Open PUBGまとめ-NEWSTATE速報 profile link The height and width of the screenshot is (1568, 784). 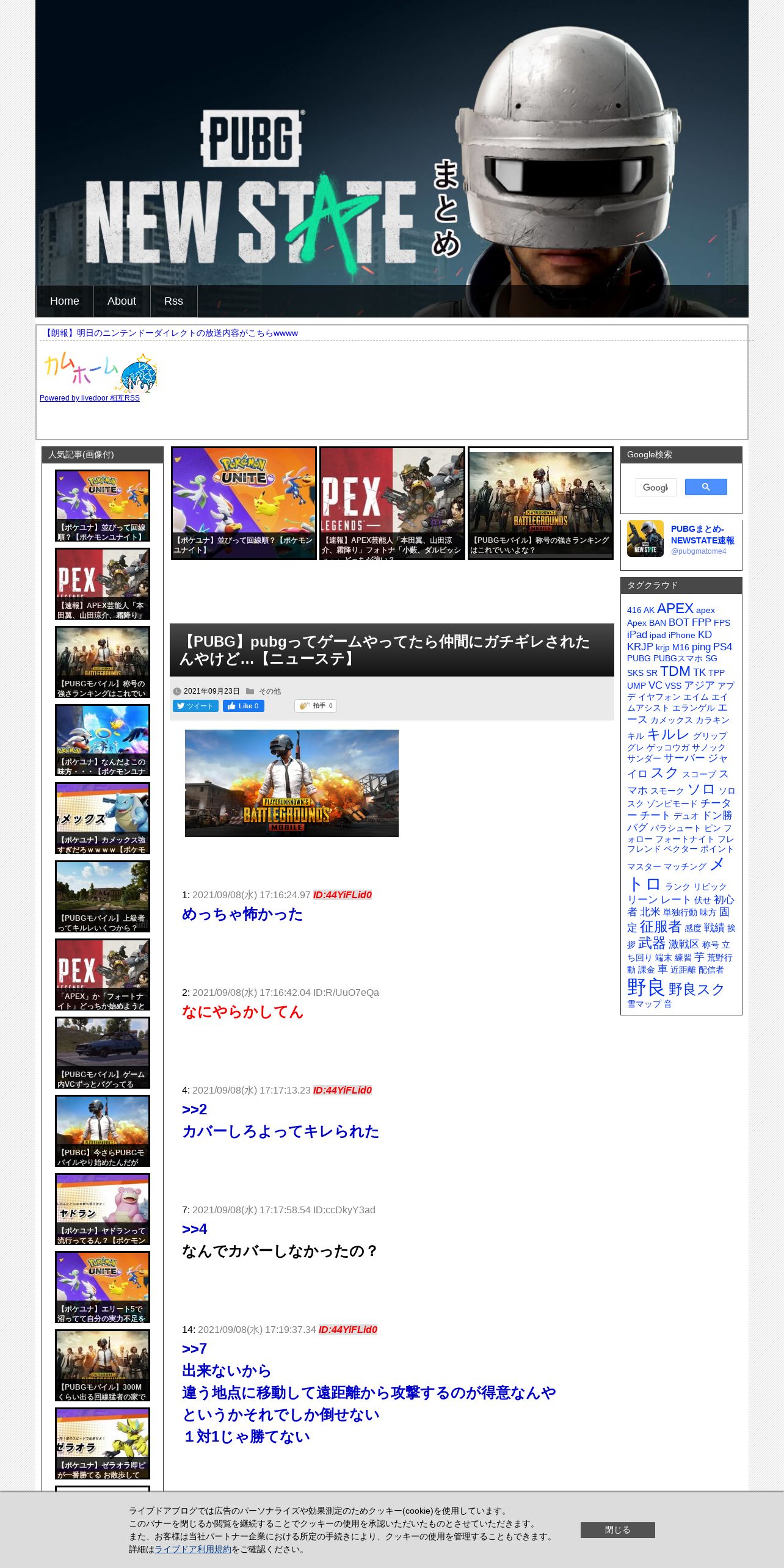pyautogui.click(x=702, y=535)
